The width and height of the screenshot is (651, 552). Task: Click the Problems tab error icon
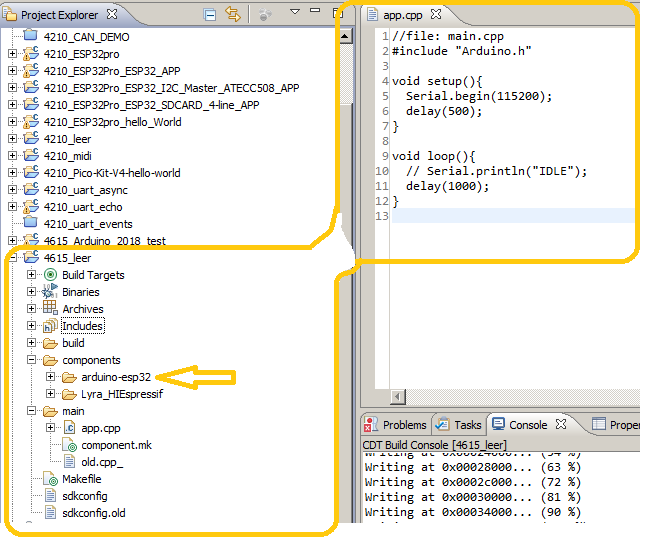pos(371,425)
